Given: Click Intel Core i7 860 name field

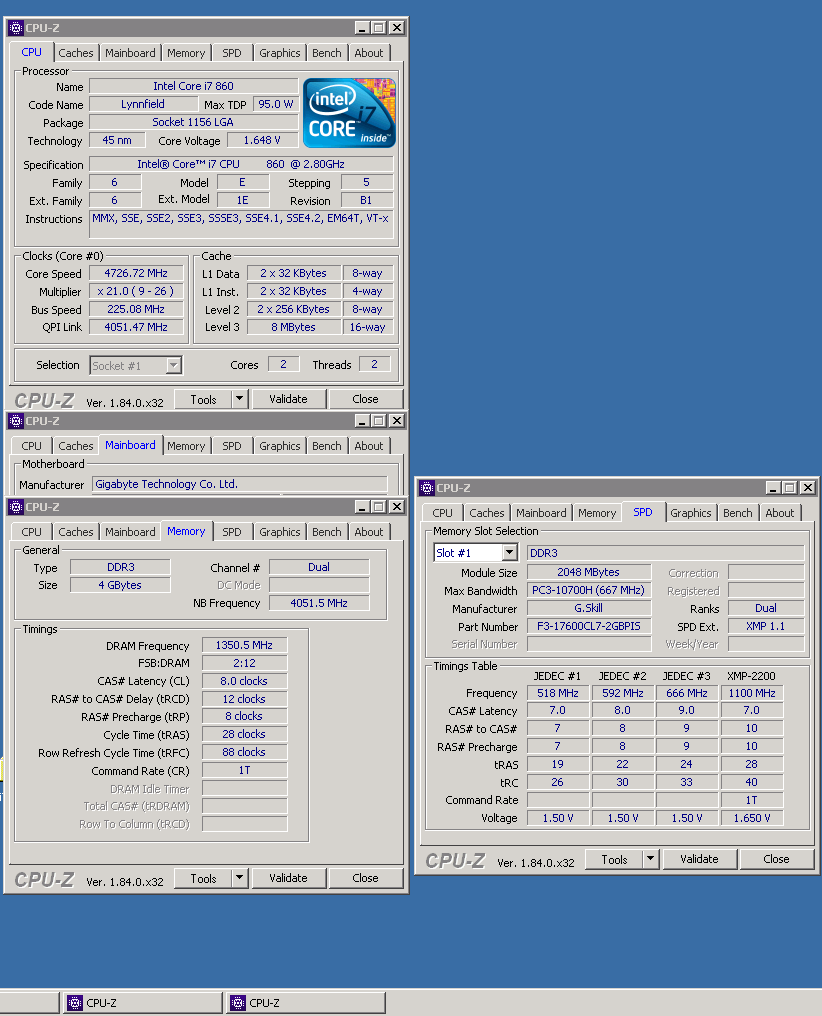Looking at the screenshot, I should click(x=194, y=86).
